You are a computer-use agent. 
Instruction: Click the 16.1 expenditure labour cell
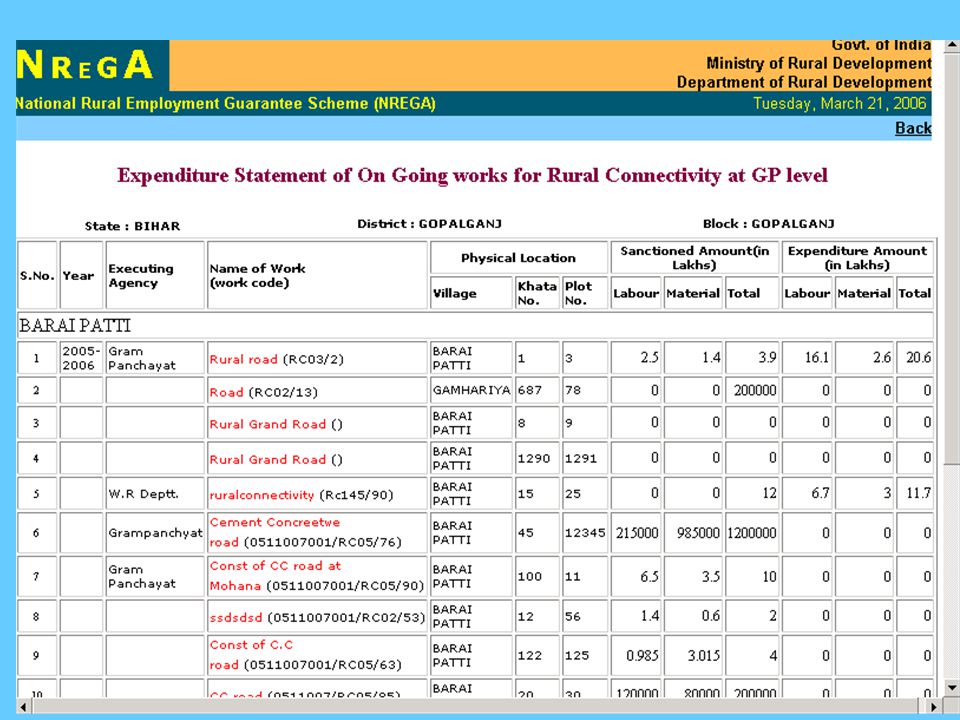(x=807, y=358)
